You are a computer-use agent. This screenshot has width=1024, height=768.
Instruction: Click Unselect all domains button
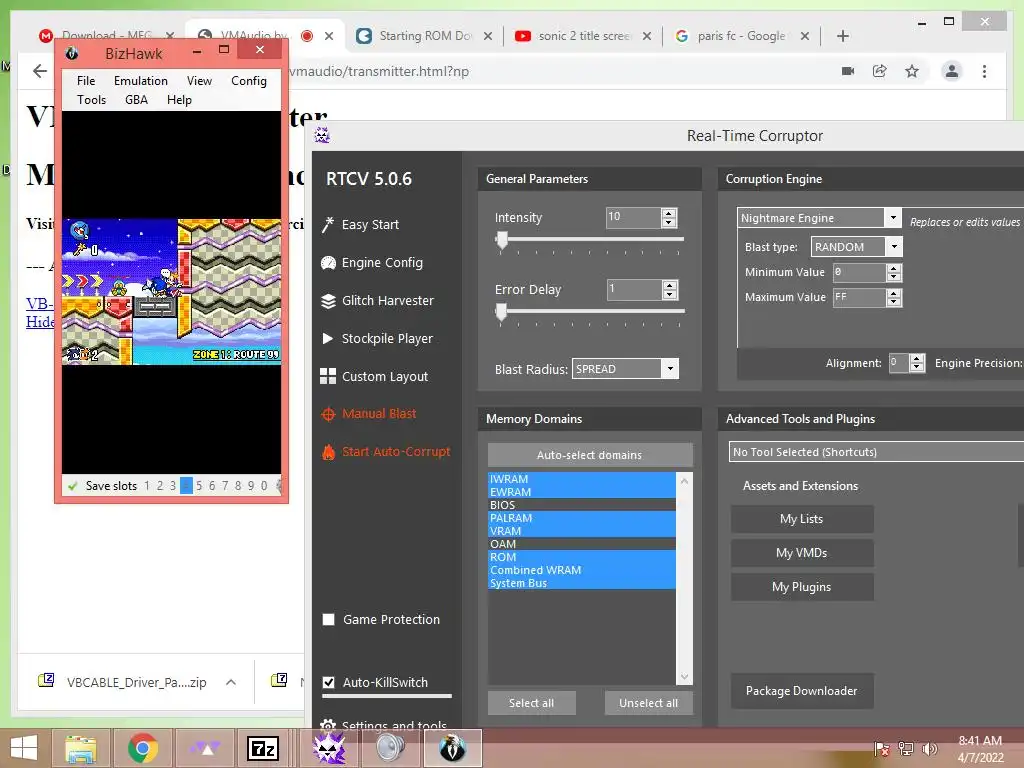[648, 703]
